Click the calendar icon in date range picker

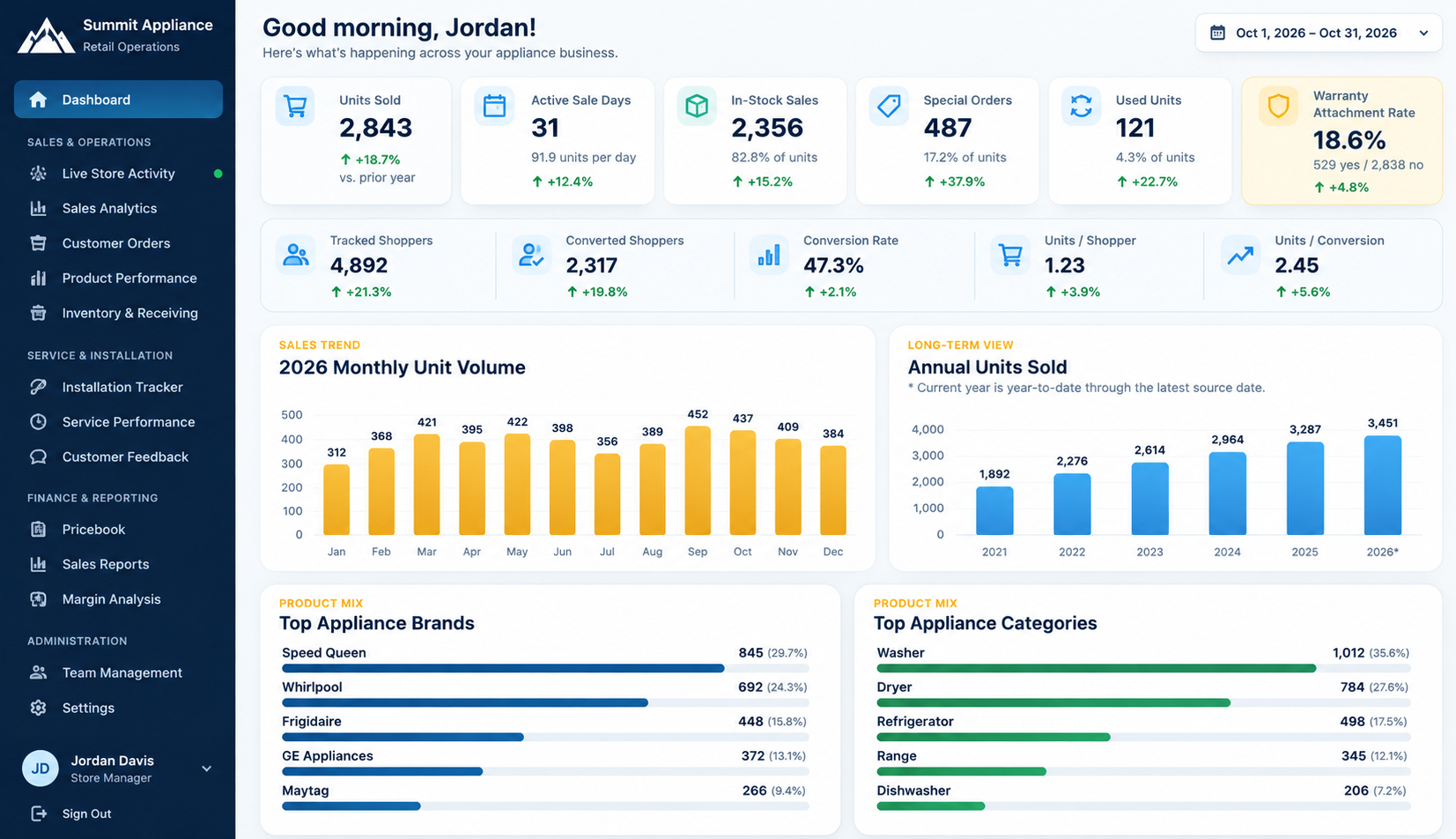tap(1217, 33)
